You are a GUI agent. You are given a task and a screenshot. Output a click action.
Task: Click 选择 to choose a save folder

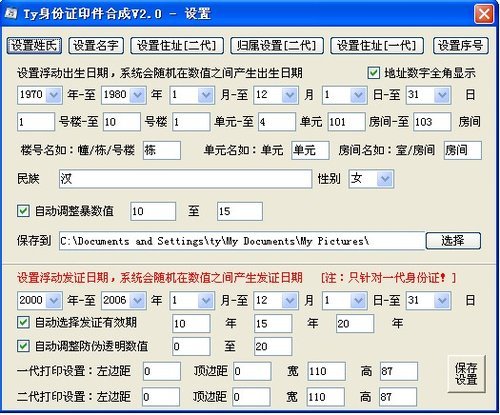[x=453, y=240]
